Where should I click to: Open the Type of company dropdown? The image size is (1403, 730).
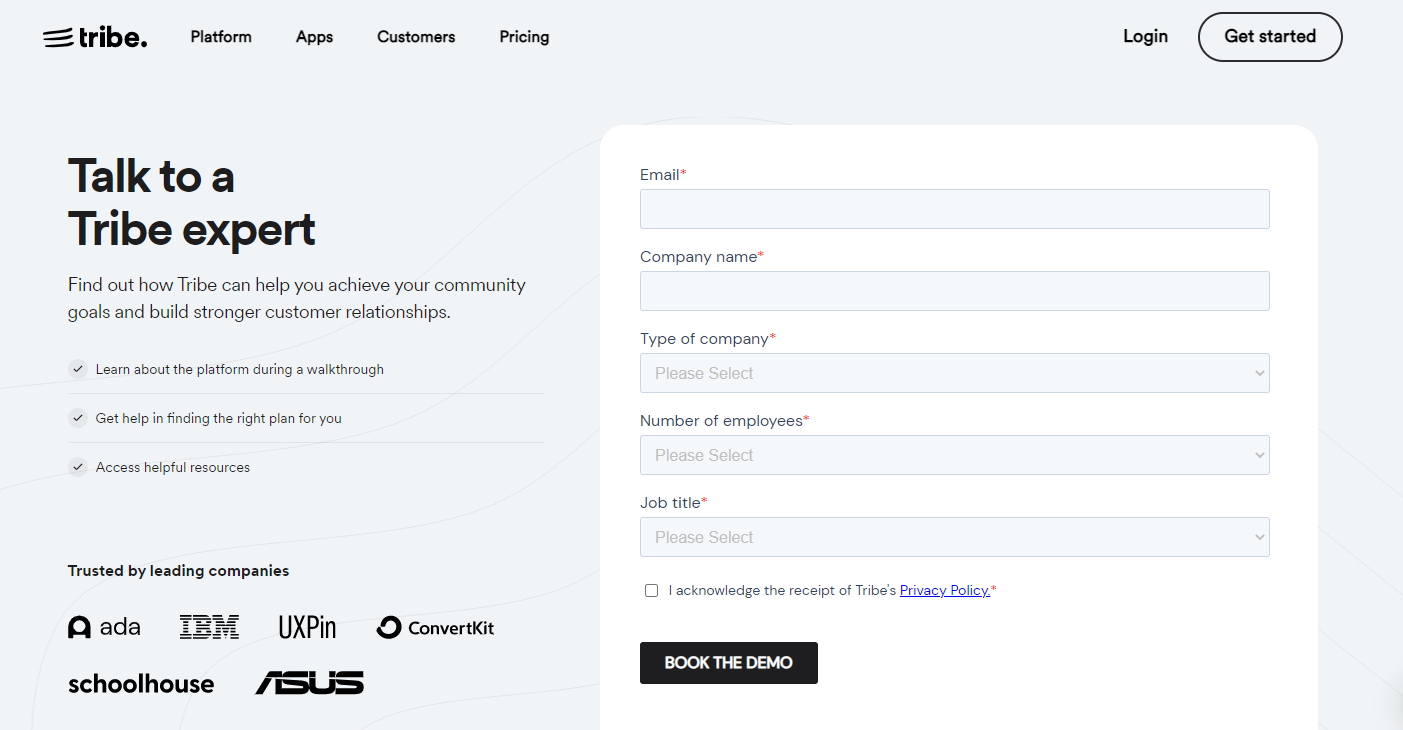tap(955, 373)
